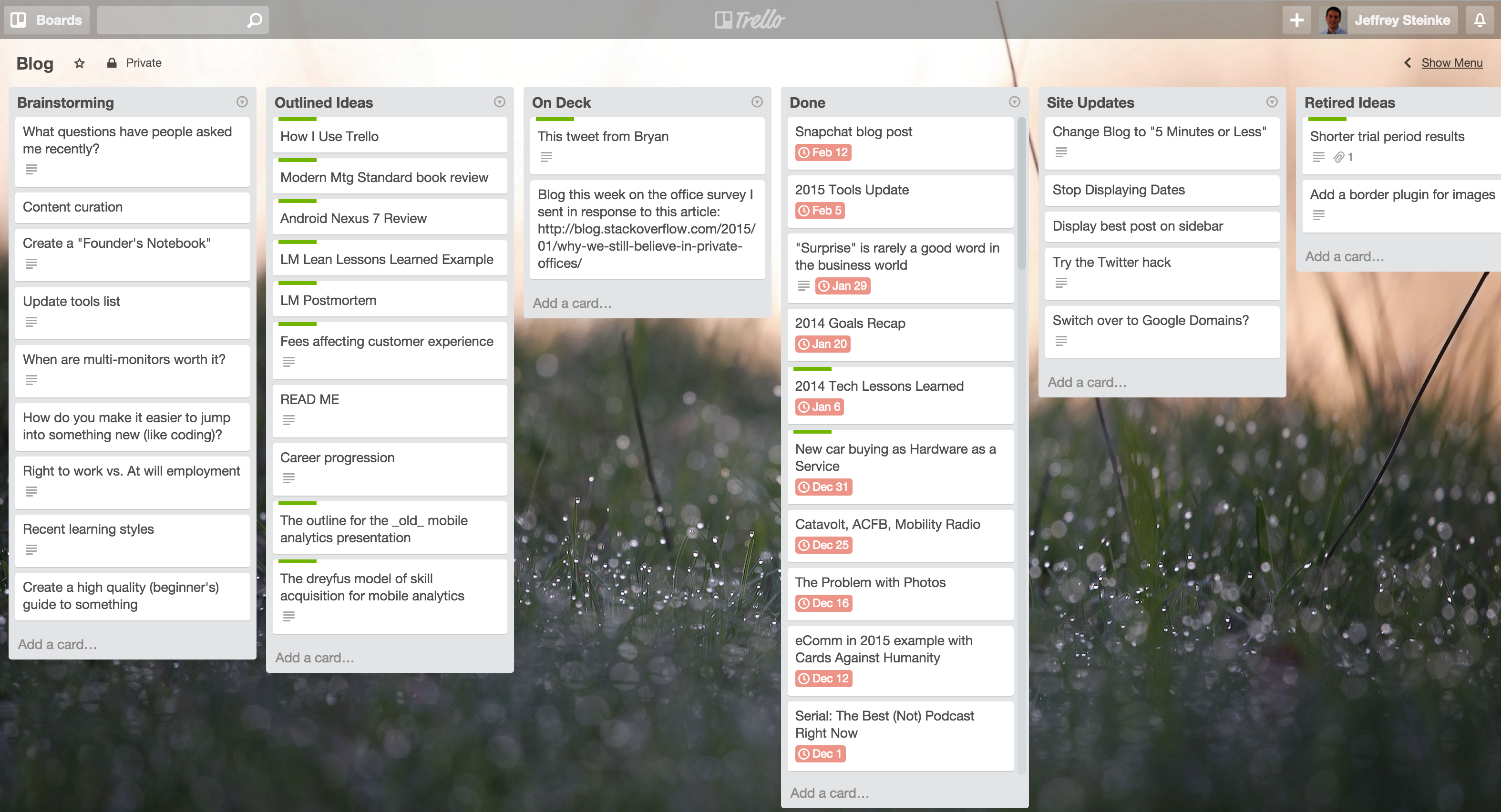The height and width of the screenshot is (812, 1501).
Task: Open Catavolt, ACFB, Mobility Radio card
Action: click(x=900, y=536)
